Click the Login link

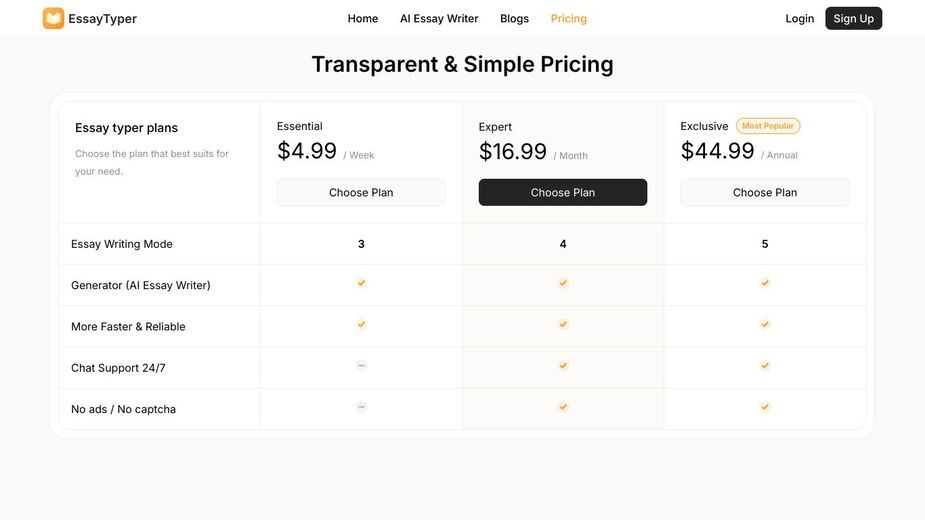[x=799, y=18]
